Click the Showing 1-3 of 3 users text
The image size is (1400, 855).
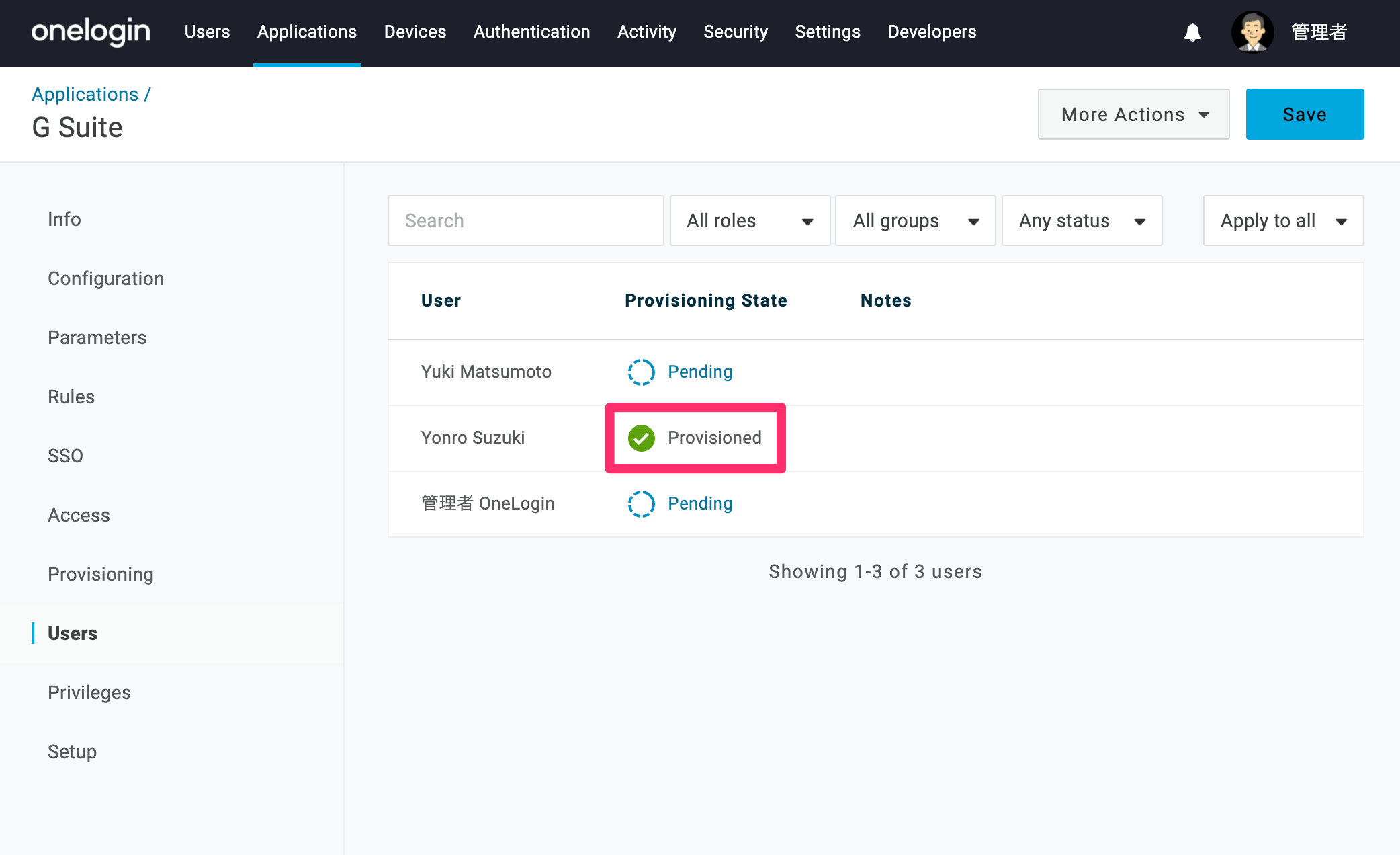point(875,571)
